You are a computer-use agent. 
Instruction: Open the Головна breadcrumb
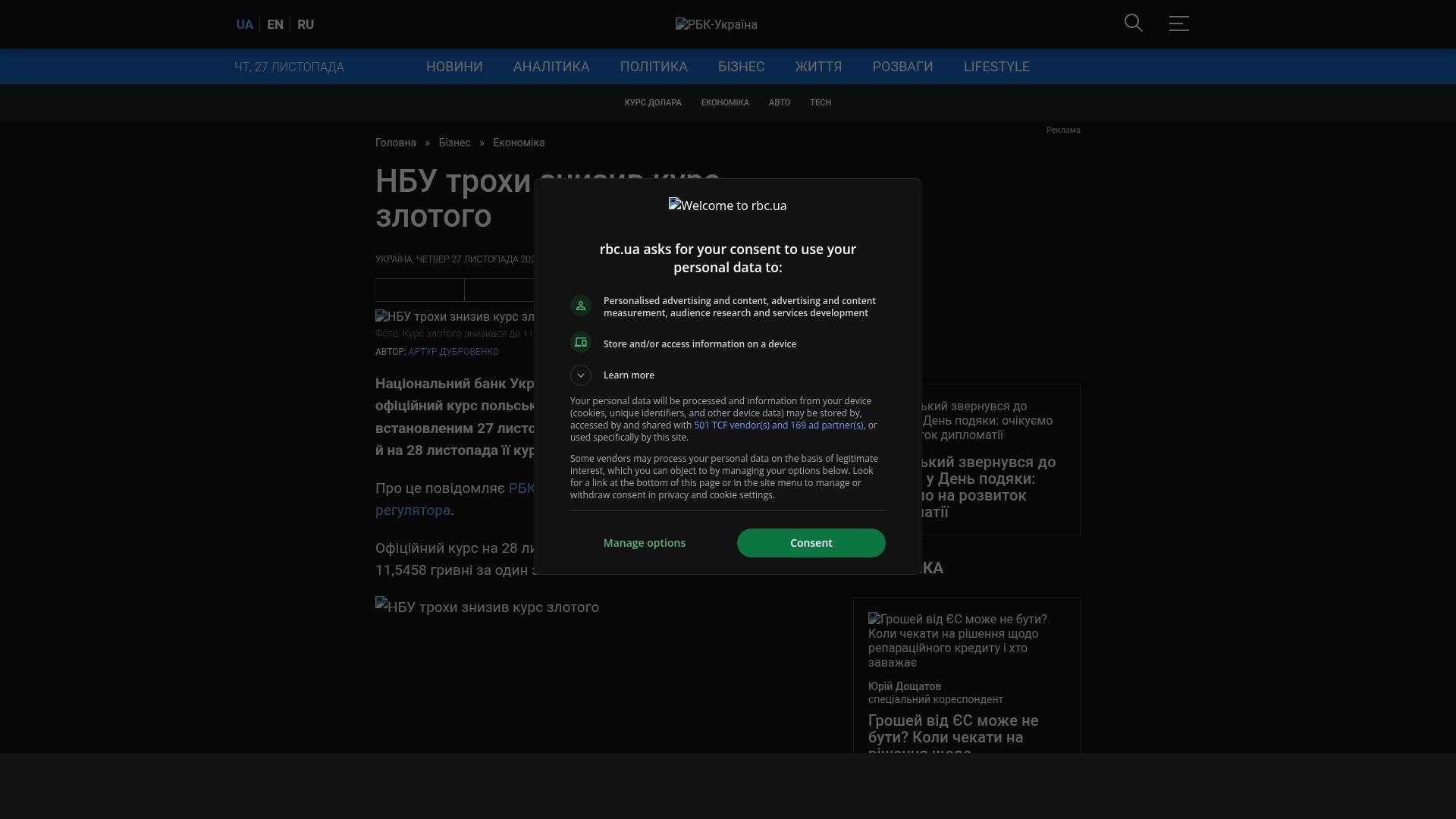[395, 143]
